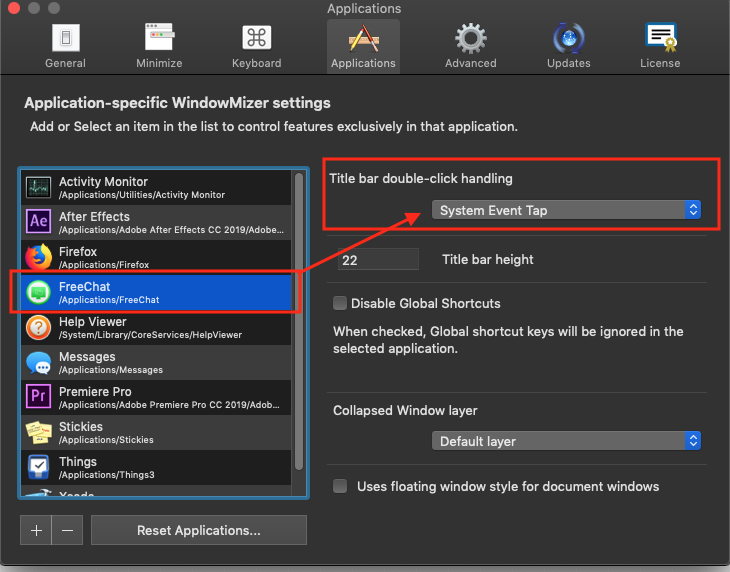The width and height of the screenshot is (730, 572).
Task: Select the Applications toolbar icon
Action: pos(363,38)
